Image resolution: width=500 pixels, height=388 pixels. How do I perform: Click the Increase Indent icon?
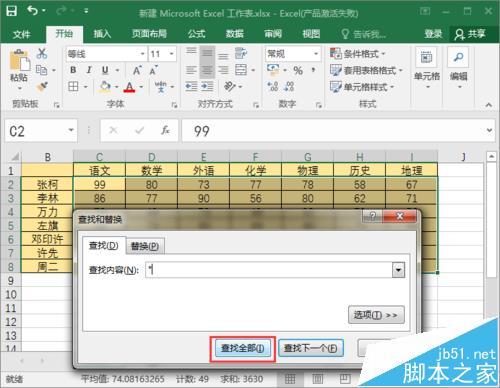pyautogui.click(x=207, y=87)
